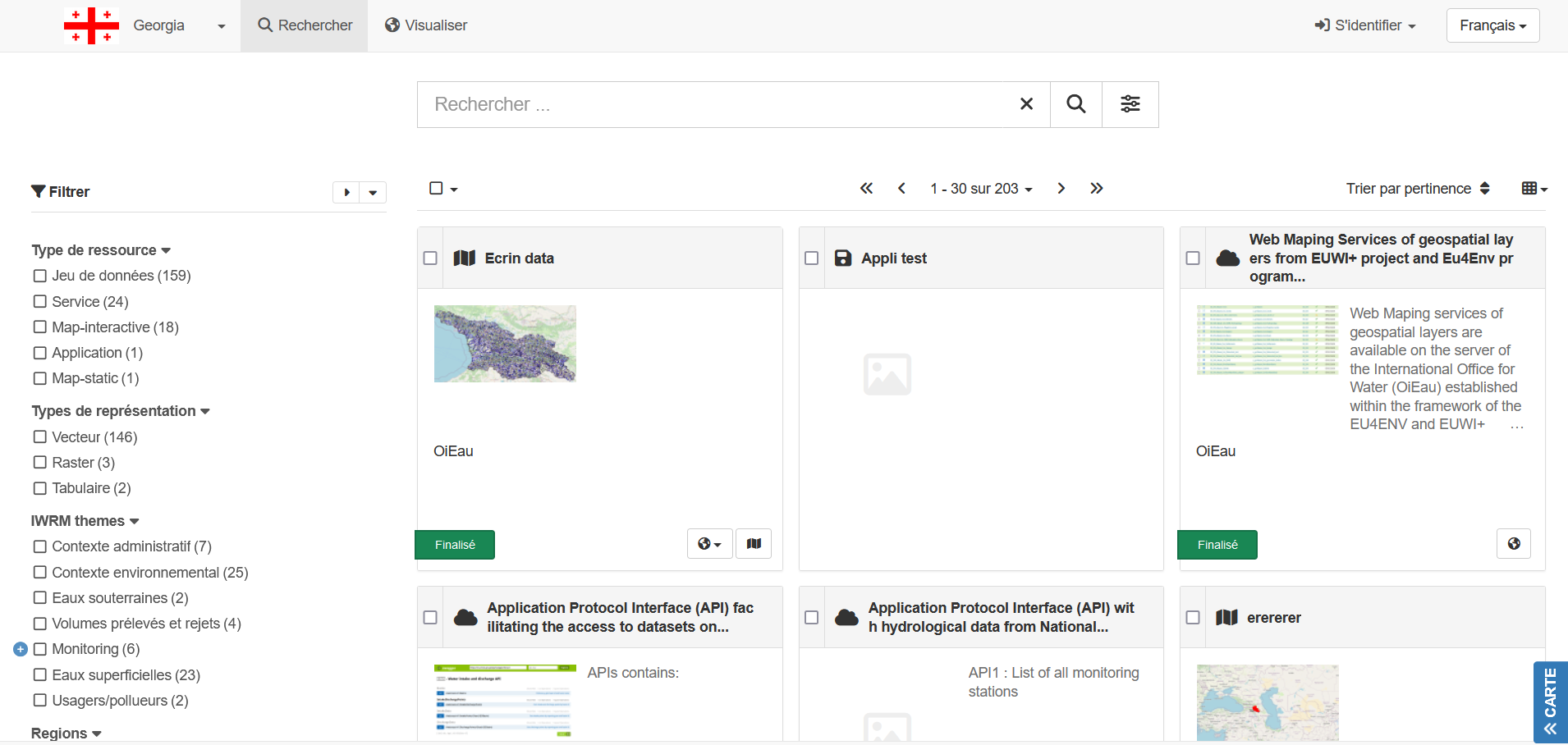Check Map-interactive (18) filter
This screenshot has height=745, width=1568.
(x=40, y=327)
